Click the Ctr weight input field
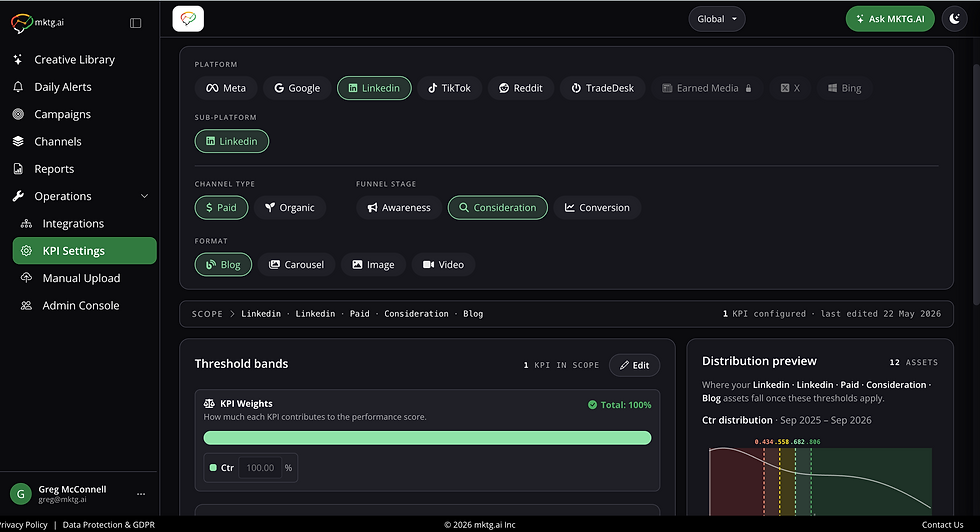 [260, 468]
